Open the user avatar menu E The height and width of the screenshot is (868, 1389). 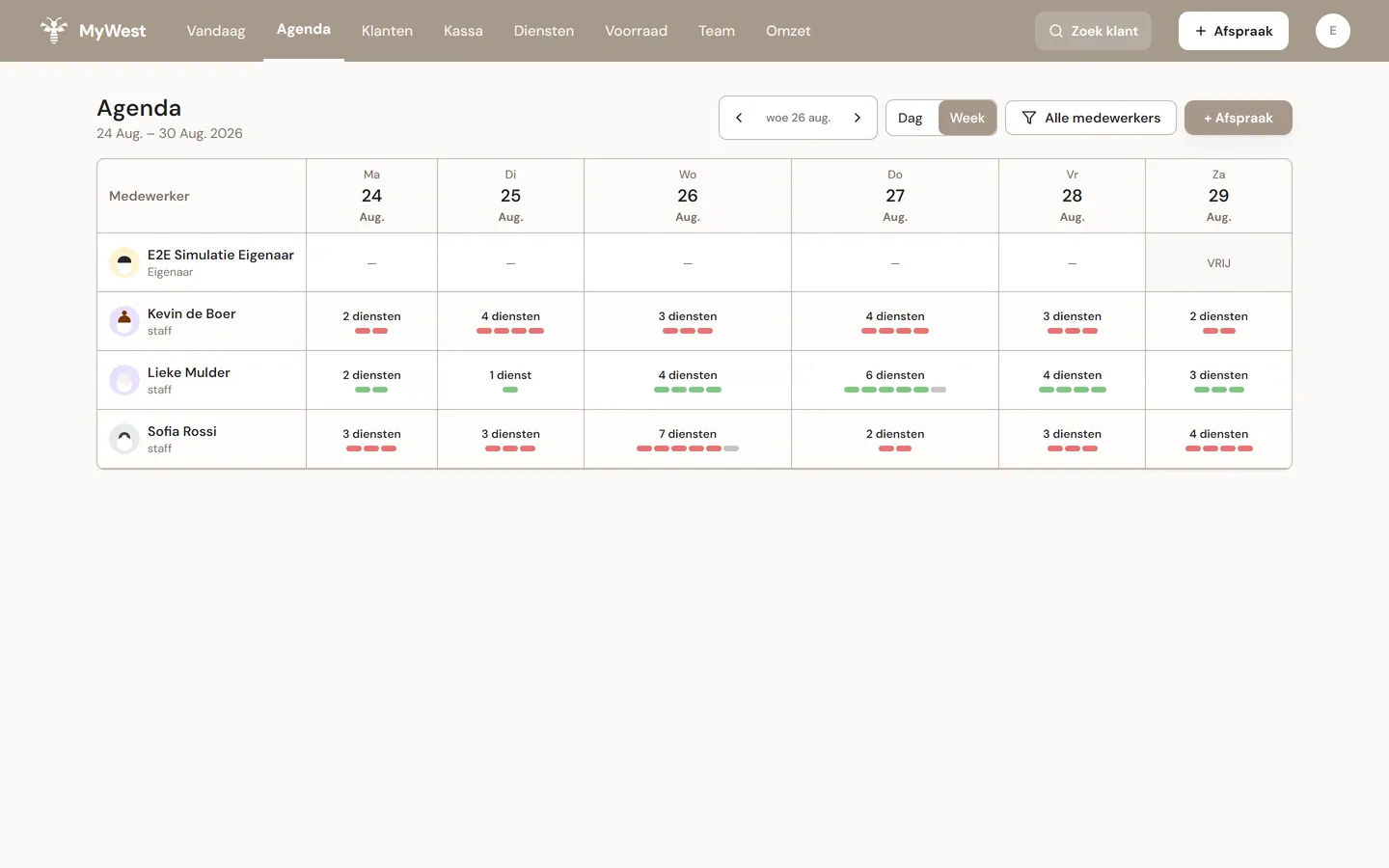tap(1333, 31)
